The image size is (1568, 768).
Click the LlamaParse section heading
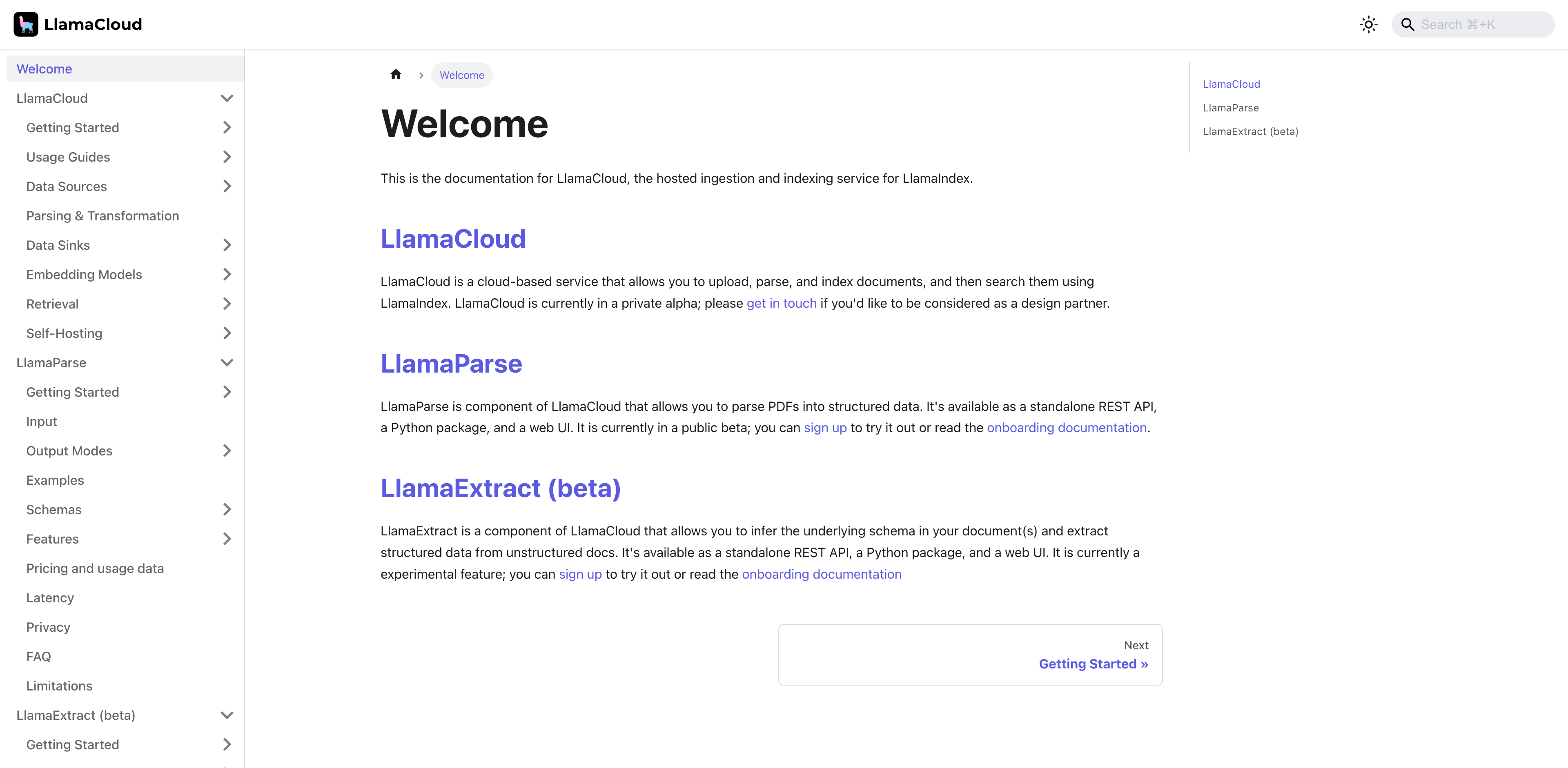point(451,364)
